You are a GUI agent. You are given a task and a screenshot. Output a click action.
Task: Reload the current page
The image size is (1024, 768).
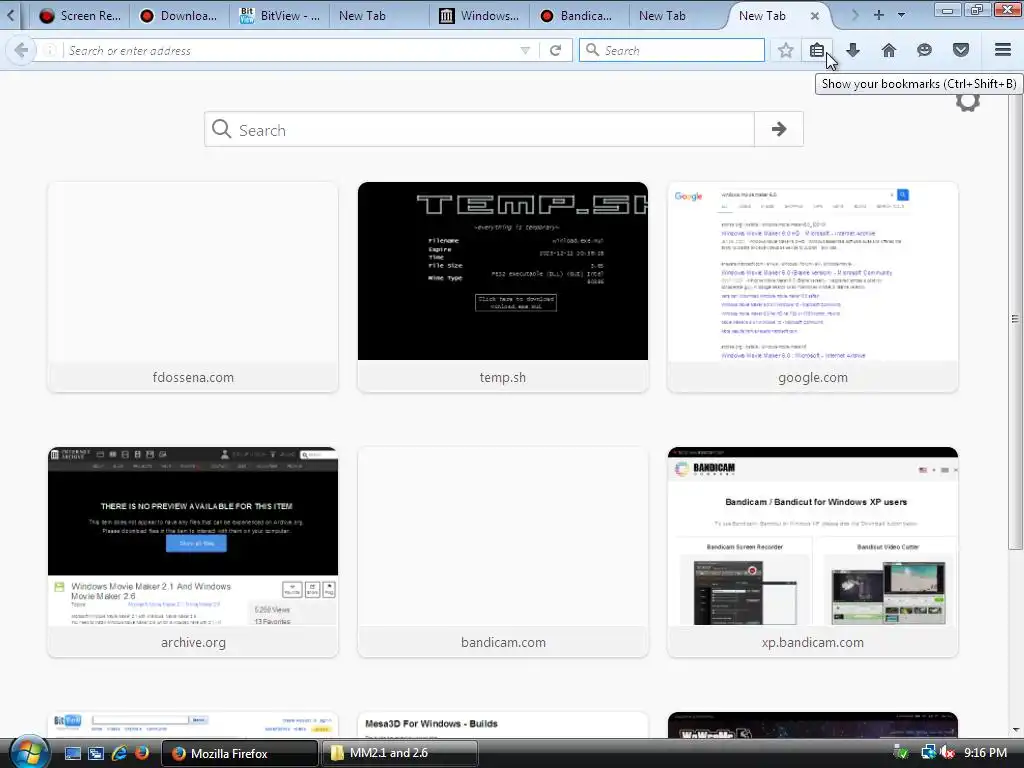[x=556, y=50]
